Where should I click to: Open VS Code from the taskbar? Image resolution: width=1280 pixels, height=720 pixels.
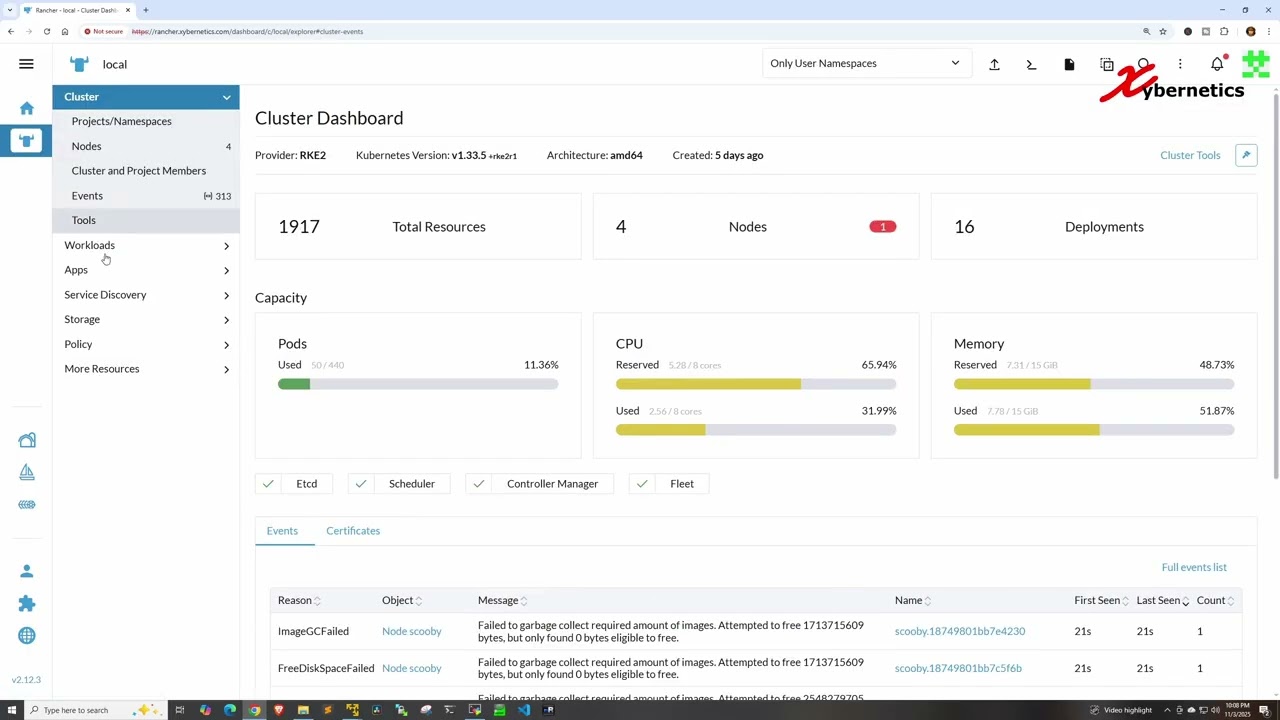(524, 710)
